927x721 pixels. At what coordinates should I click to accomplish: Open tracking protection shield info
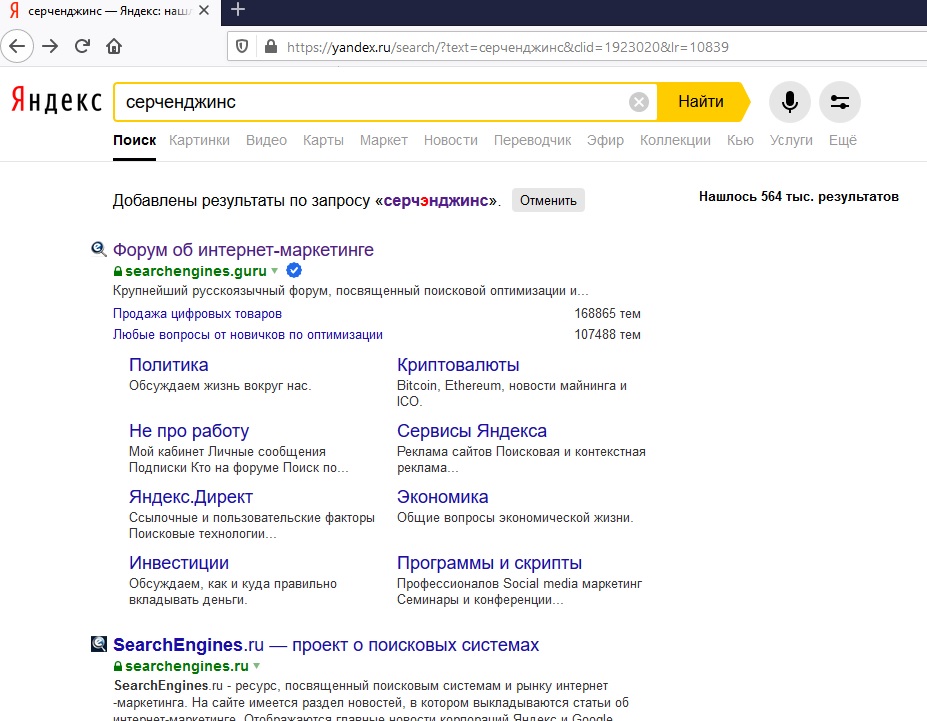pos(242,47)
